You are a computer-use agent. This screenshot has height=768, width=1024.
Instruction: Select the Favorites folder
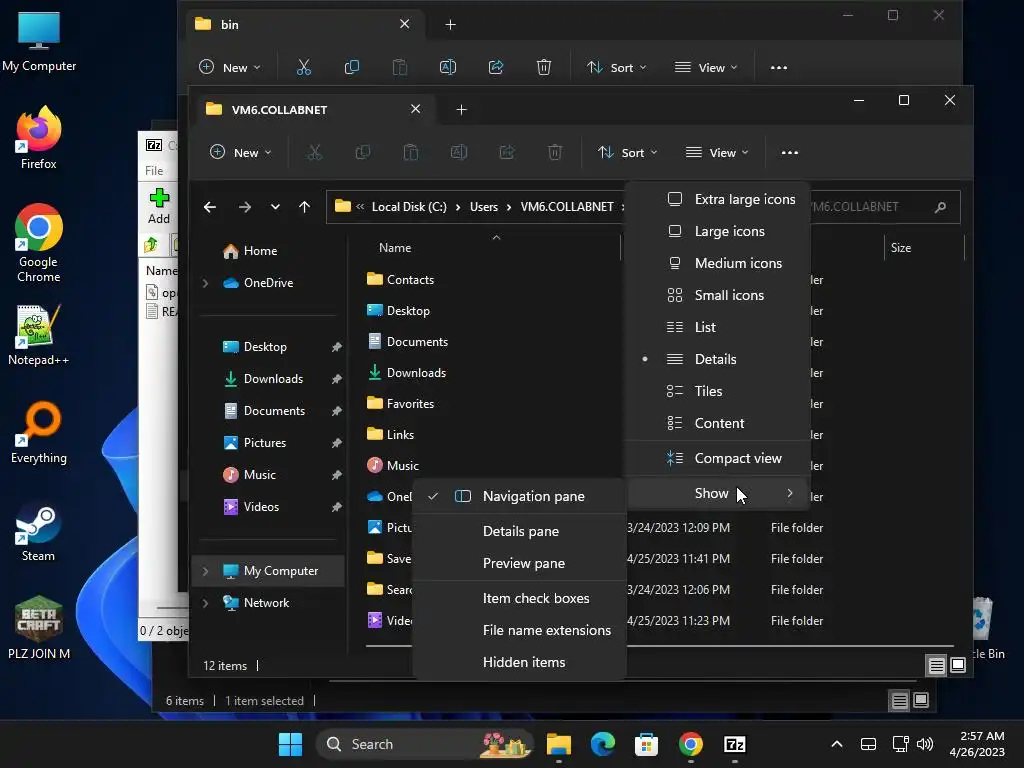coord(410,404)
